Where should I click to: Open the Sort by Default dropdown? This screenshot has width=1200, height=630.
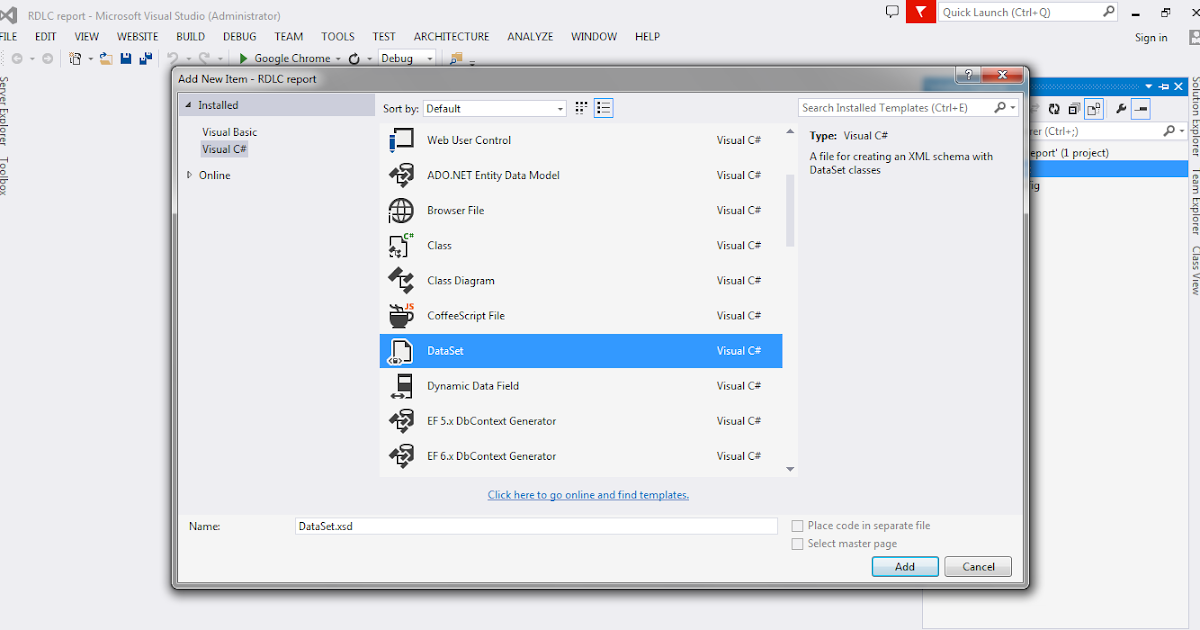click(x=494, y=108)
